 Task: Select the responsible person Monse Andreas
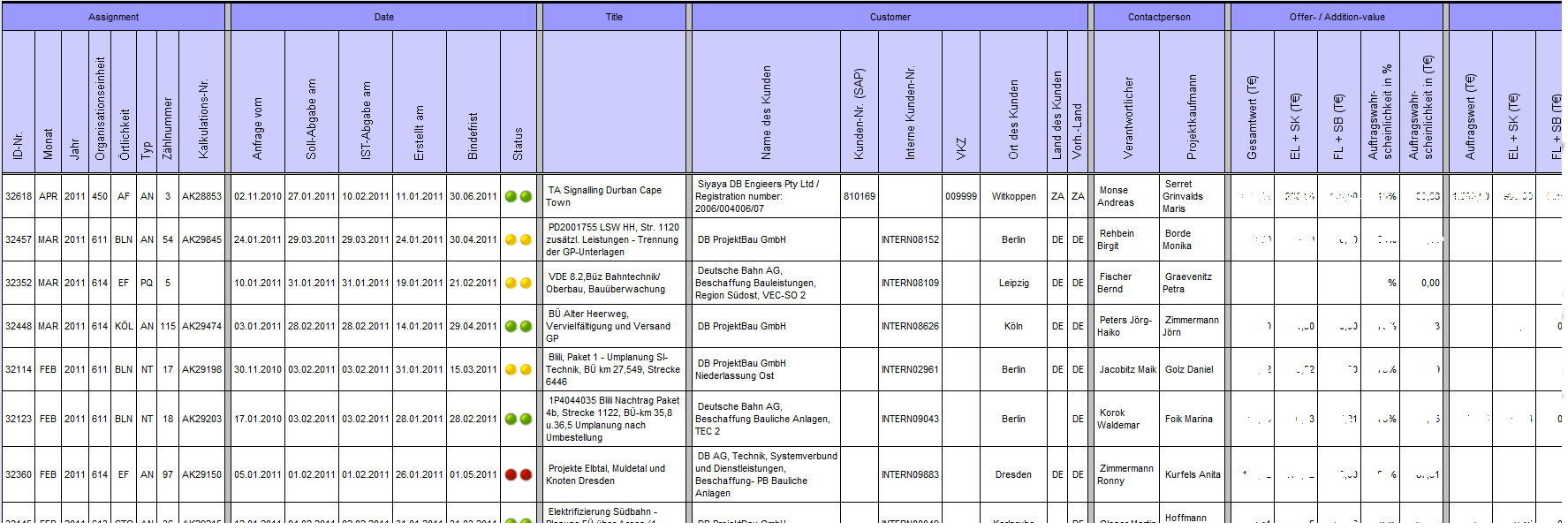click(x=1116, y=196)
